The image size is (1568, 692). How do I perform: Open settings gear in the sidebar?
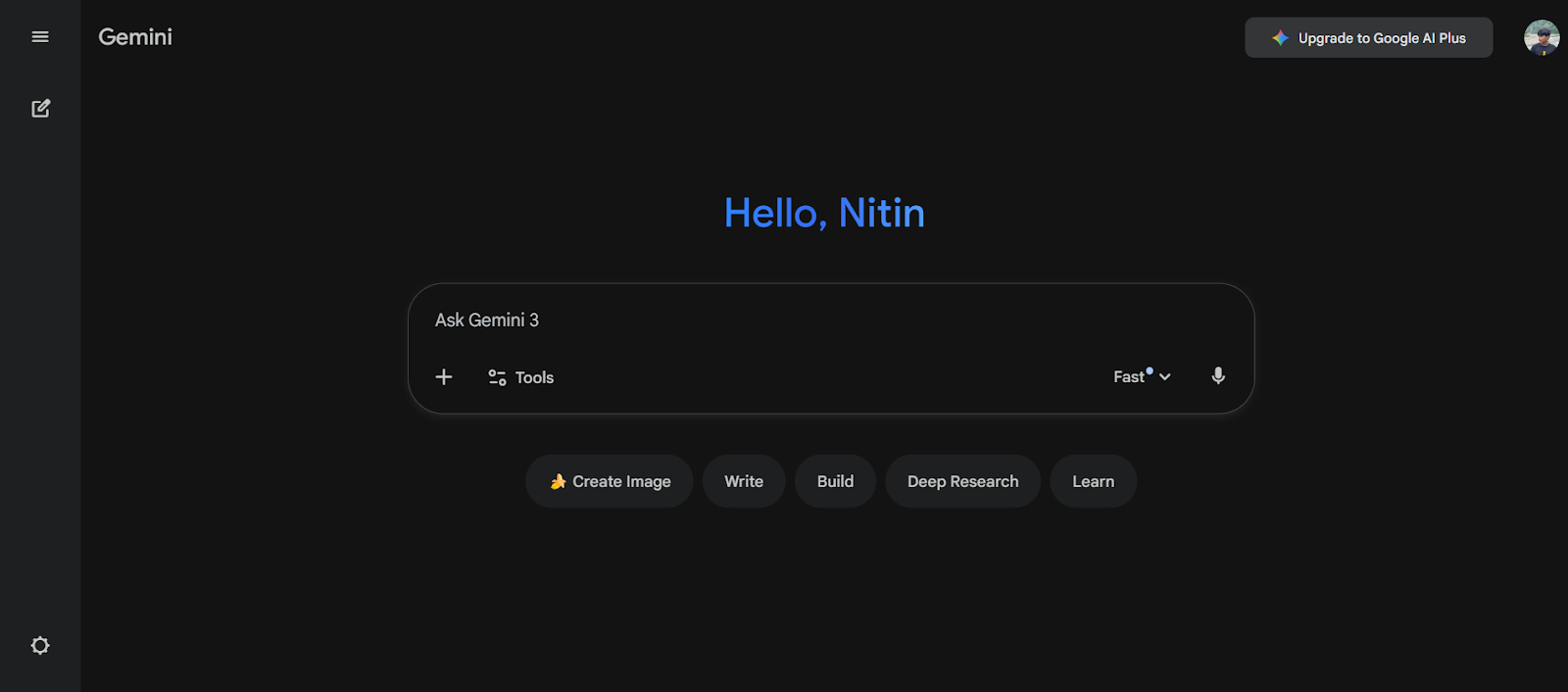point(40,645)
